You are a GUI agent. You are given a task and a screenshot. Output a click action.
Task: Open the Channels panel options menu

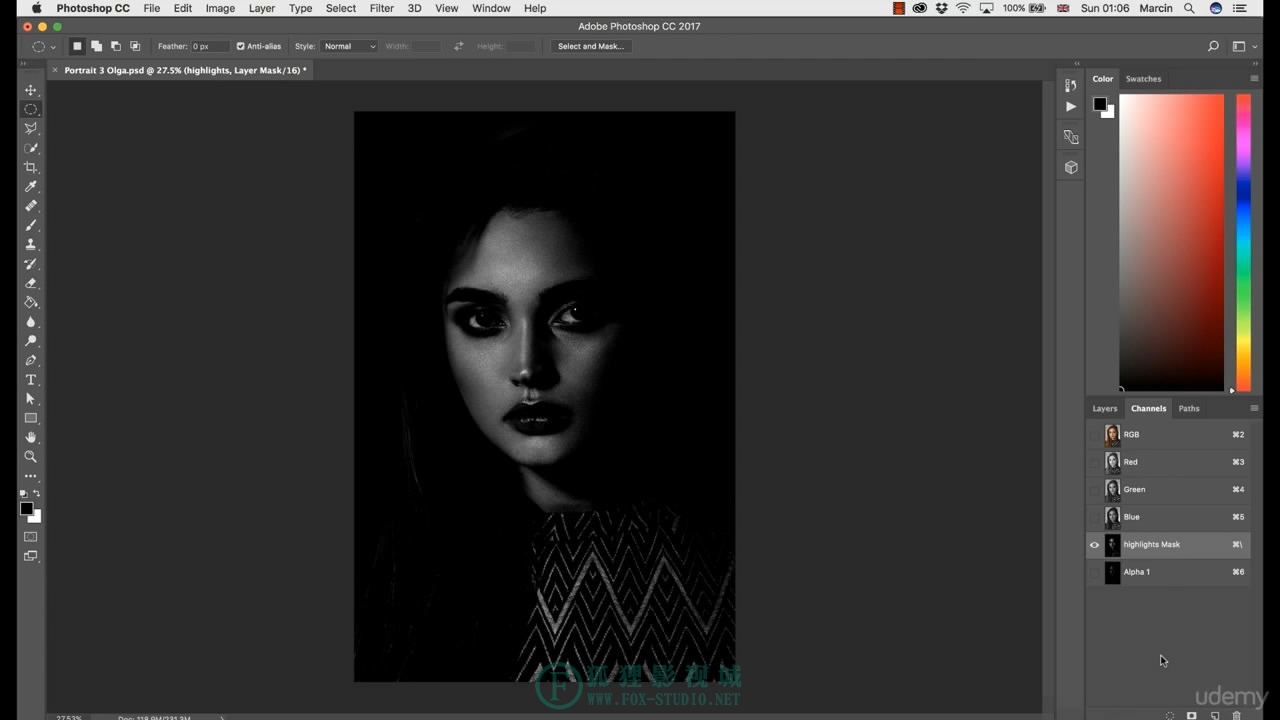pyautogui.click(x=1254, y=408)
